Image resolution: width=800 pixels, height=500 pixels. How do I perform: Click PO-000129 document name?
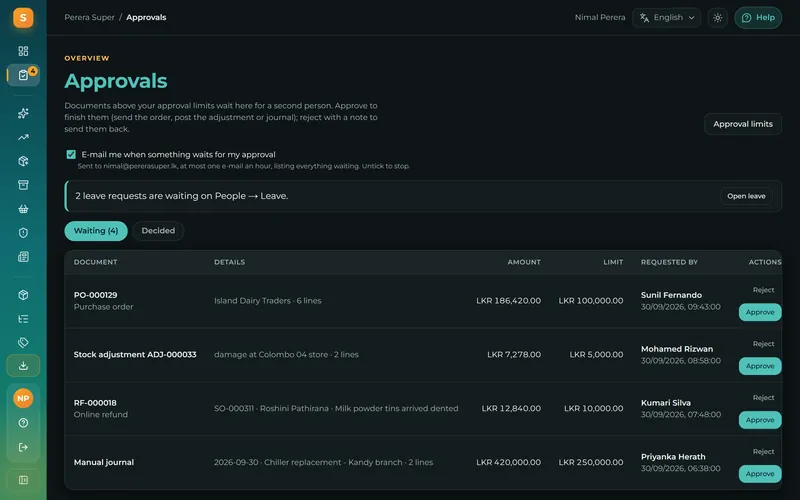pyautogui.click(x=95, y=295)
